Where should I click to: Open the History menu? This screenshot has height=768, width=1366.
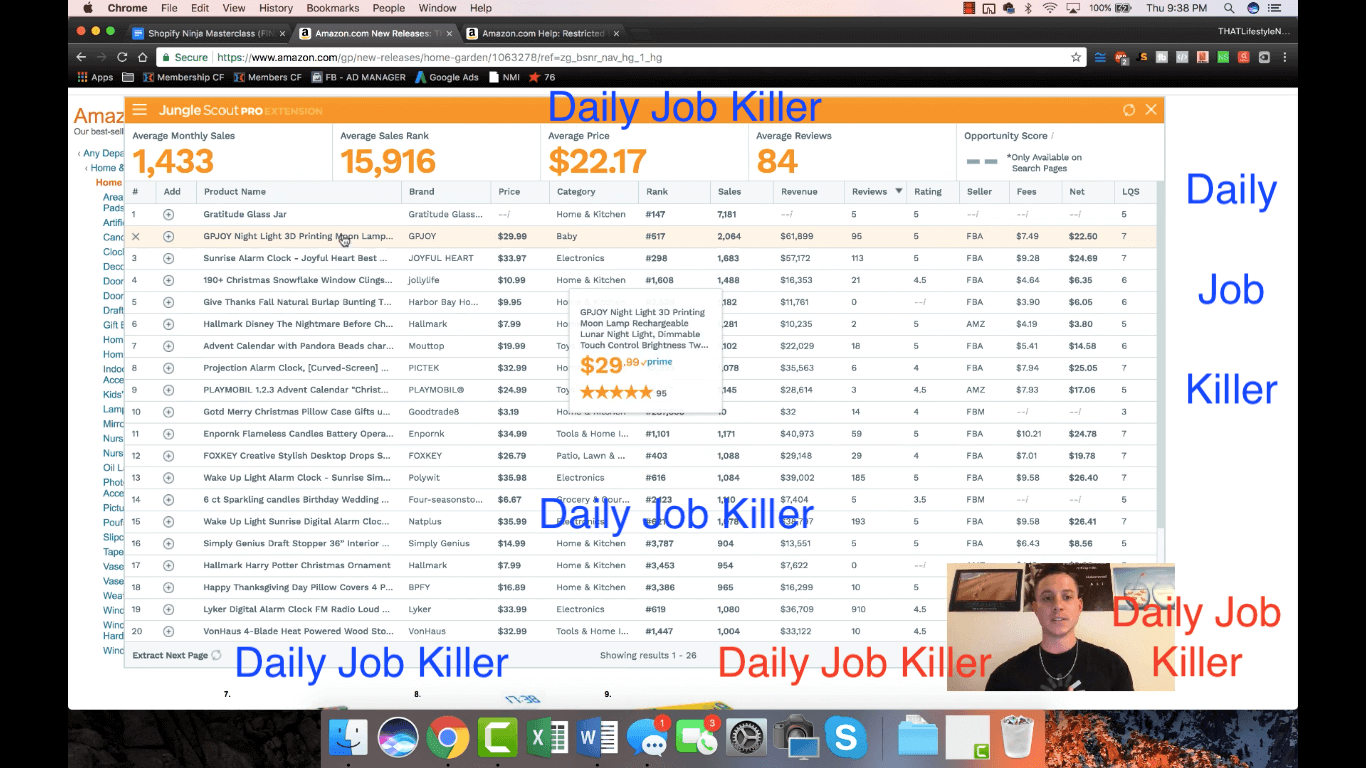(x=276, y=8)
